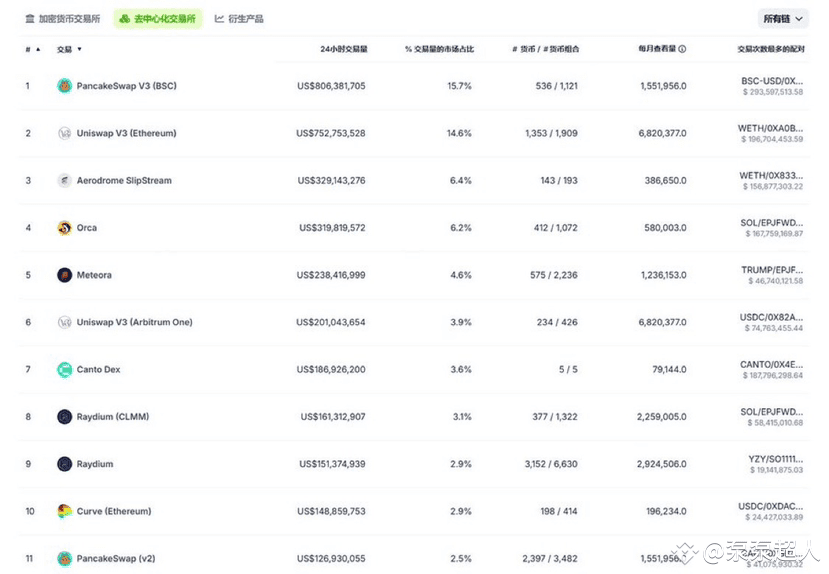The image size is (829, 574).
Task: Switch to the 加密货币交易所 tab
Action: click(x=62, y=19)
